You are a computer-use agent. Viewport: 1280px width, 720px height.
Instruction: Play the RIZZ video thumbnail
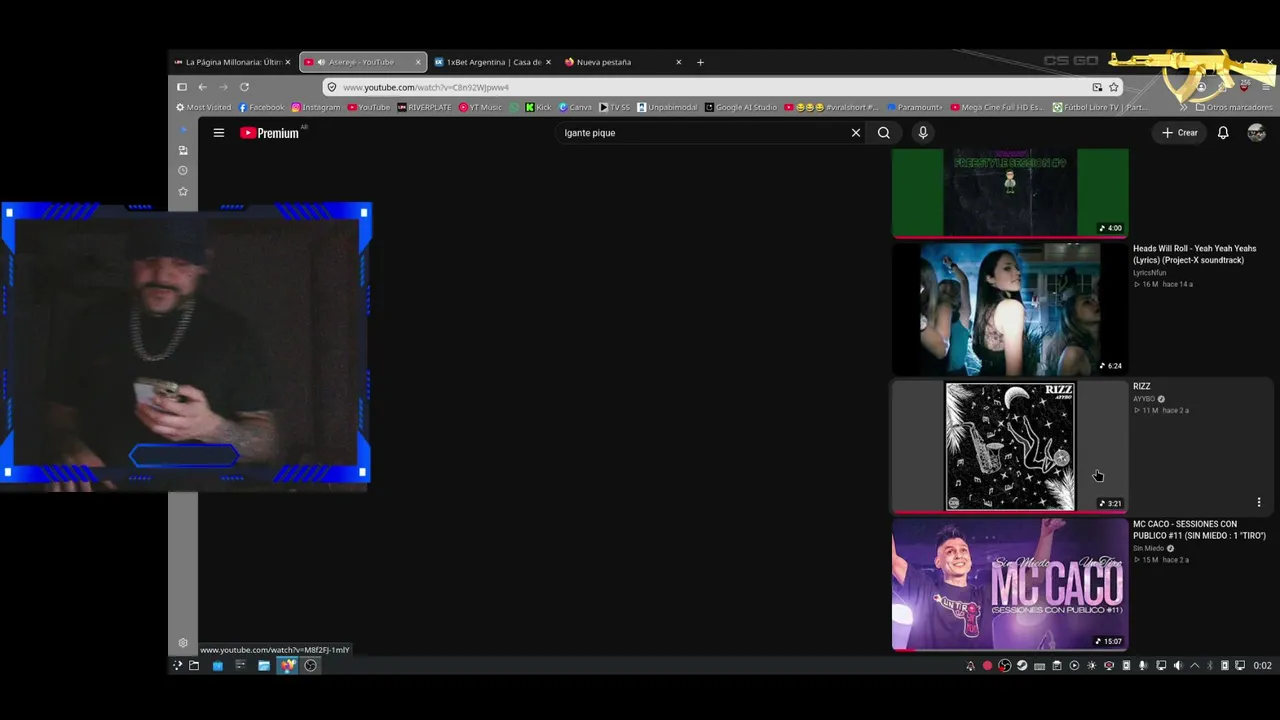(1010, 446)
